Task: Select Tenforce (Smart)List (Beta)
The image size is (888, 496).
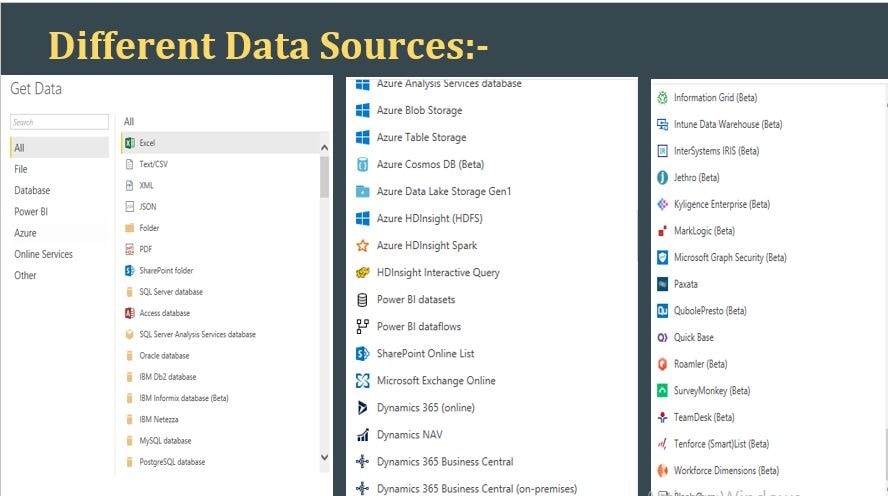Action: click(722, 444)
